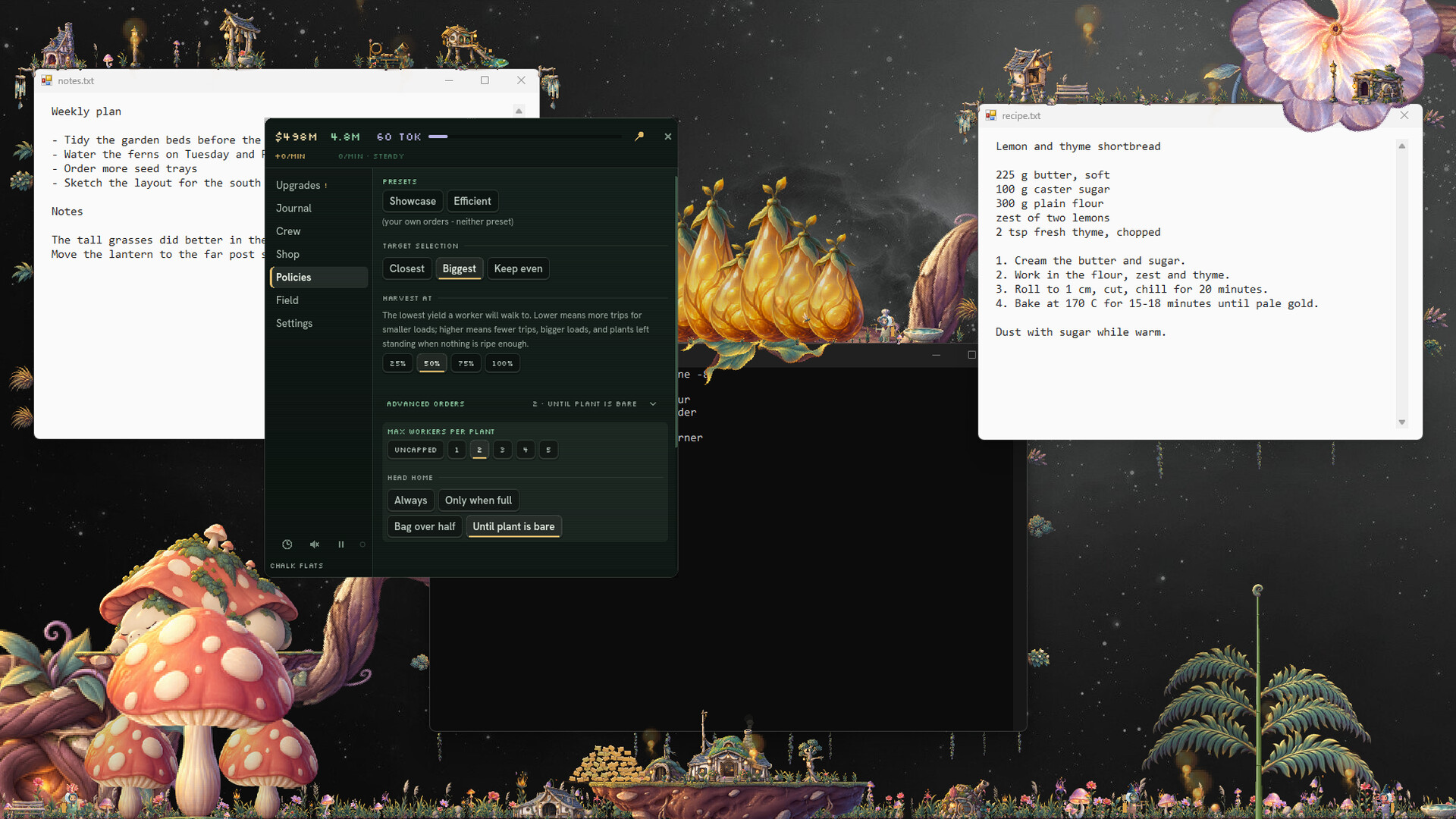Maximize the notes.txt window

(x=485, y=80)
